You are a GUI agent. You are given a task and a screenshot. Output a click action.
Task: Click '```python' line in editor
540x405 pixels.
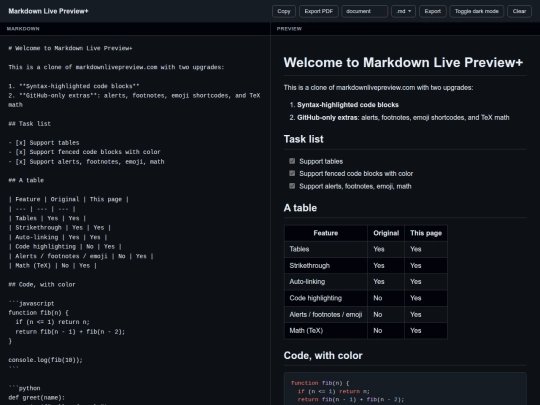[x=24, y=388]
